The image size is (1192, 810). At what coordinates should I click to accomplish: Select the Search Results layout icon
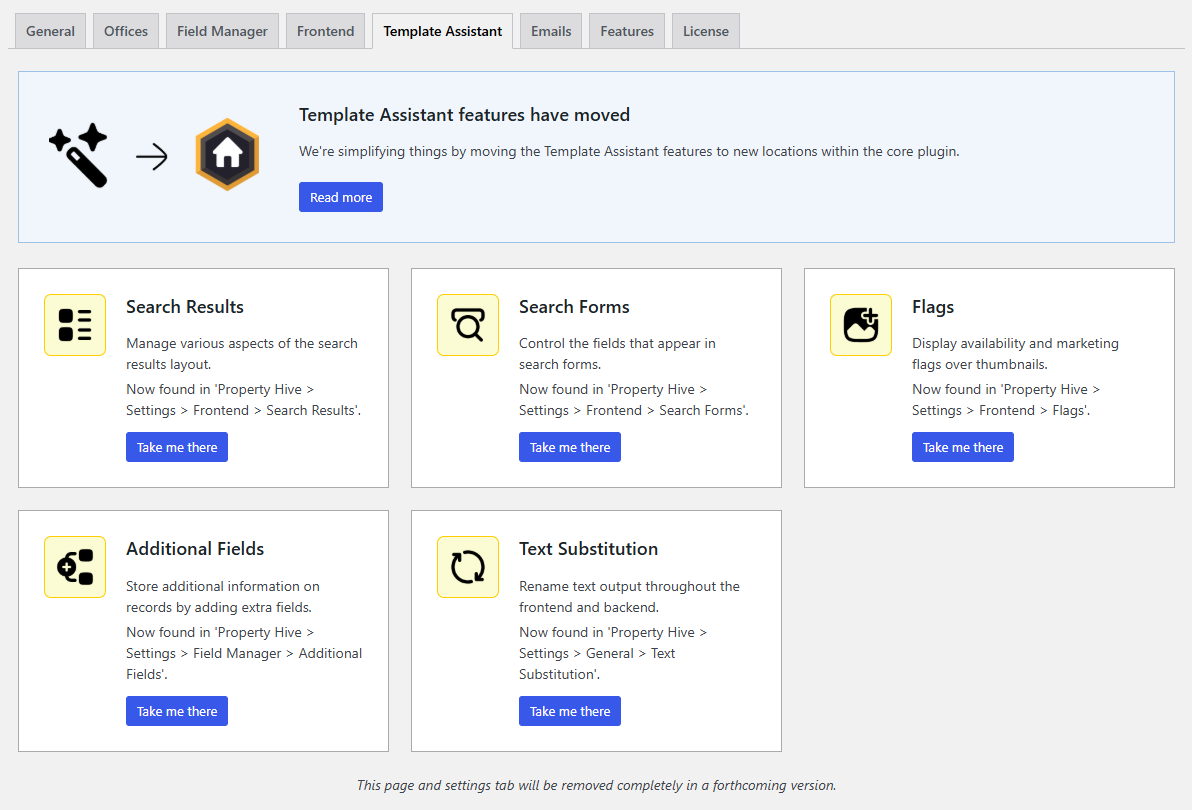75,324
